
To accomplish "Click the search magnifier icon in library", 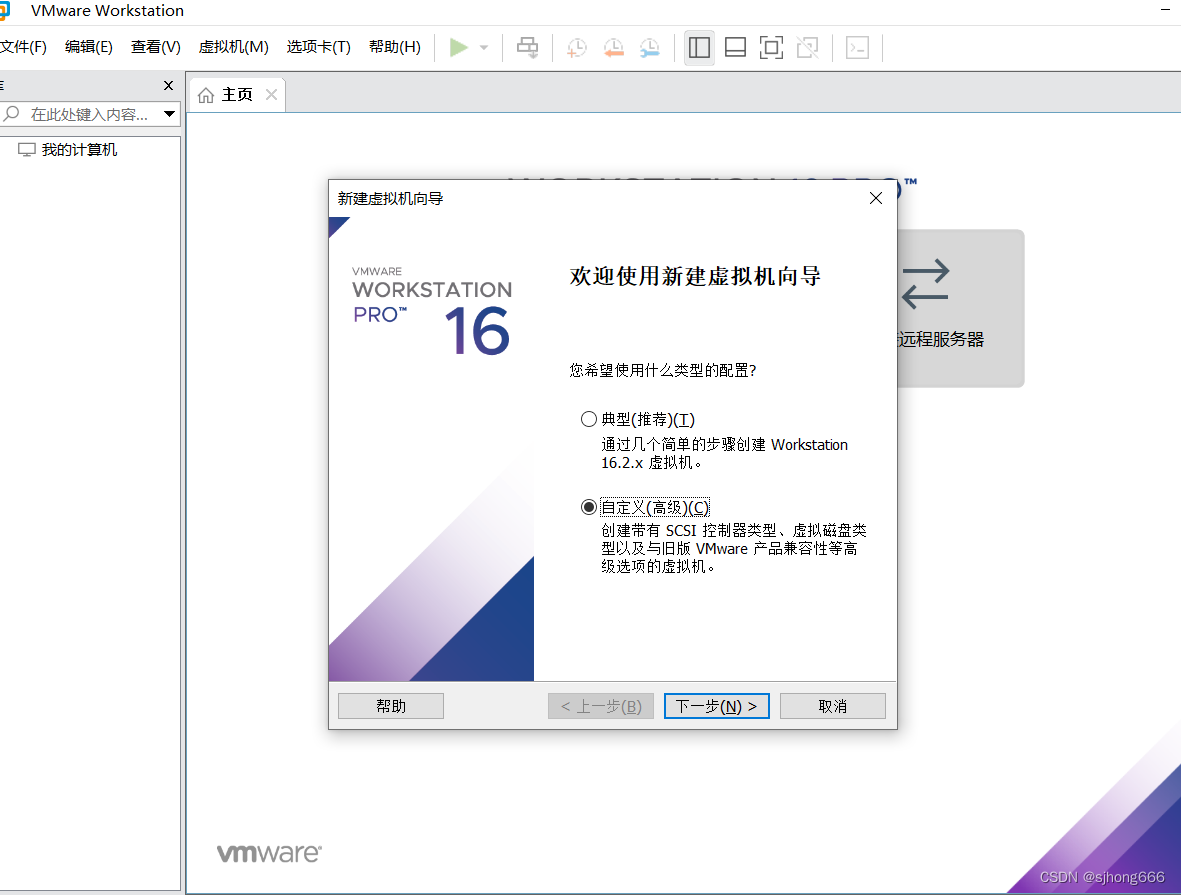I will pyautogui.click(x=11, y=114).
